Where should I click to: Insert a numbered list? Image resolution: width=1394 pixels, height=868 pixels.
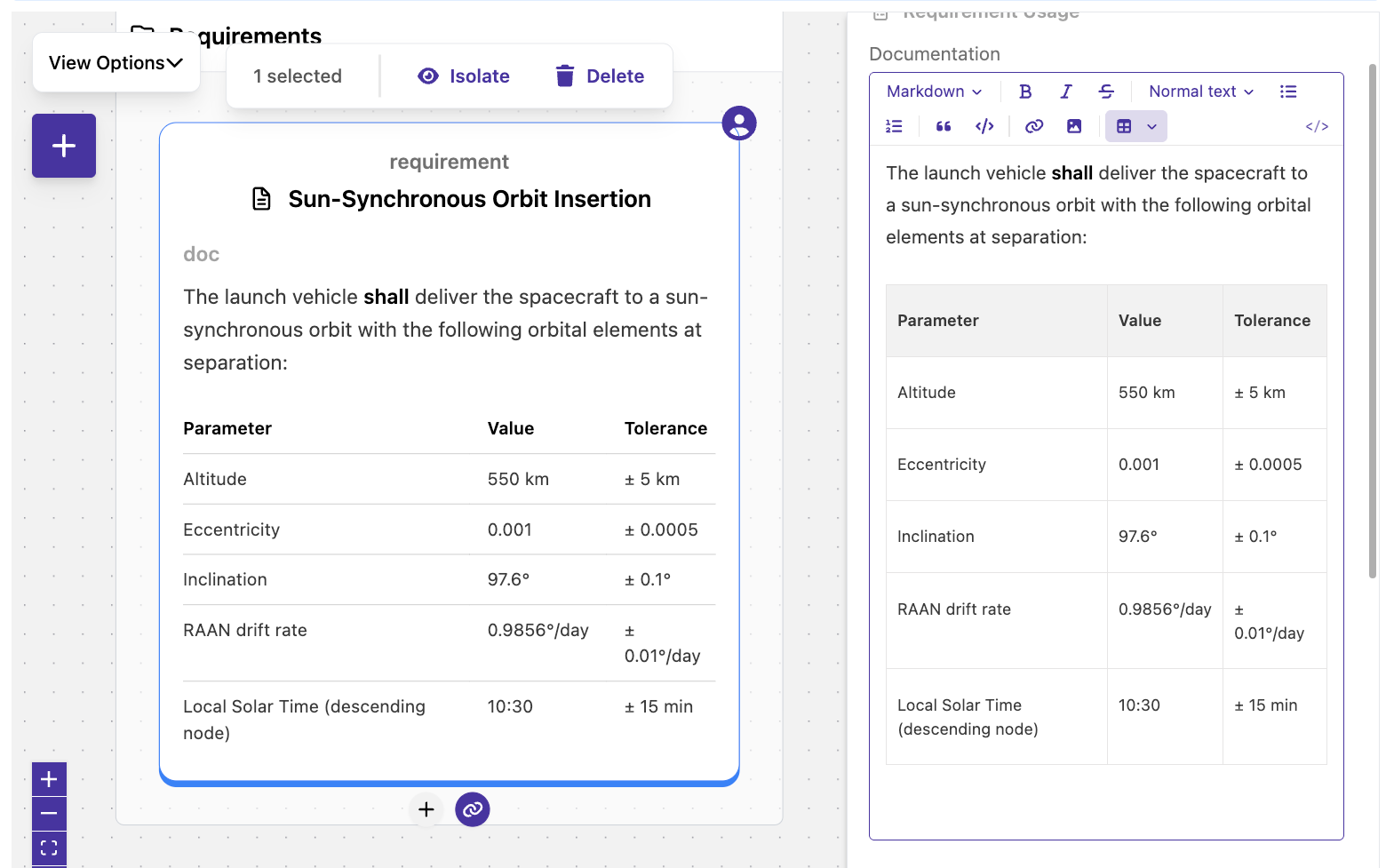[x=894, y=126]
